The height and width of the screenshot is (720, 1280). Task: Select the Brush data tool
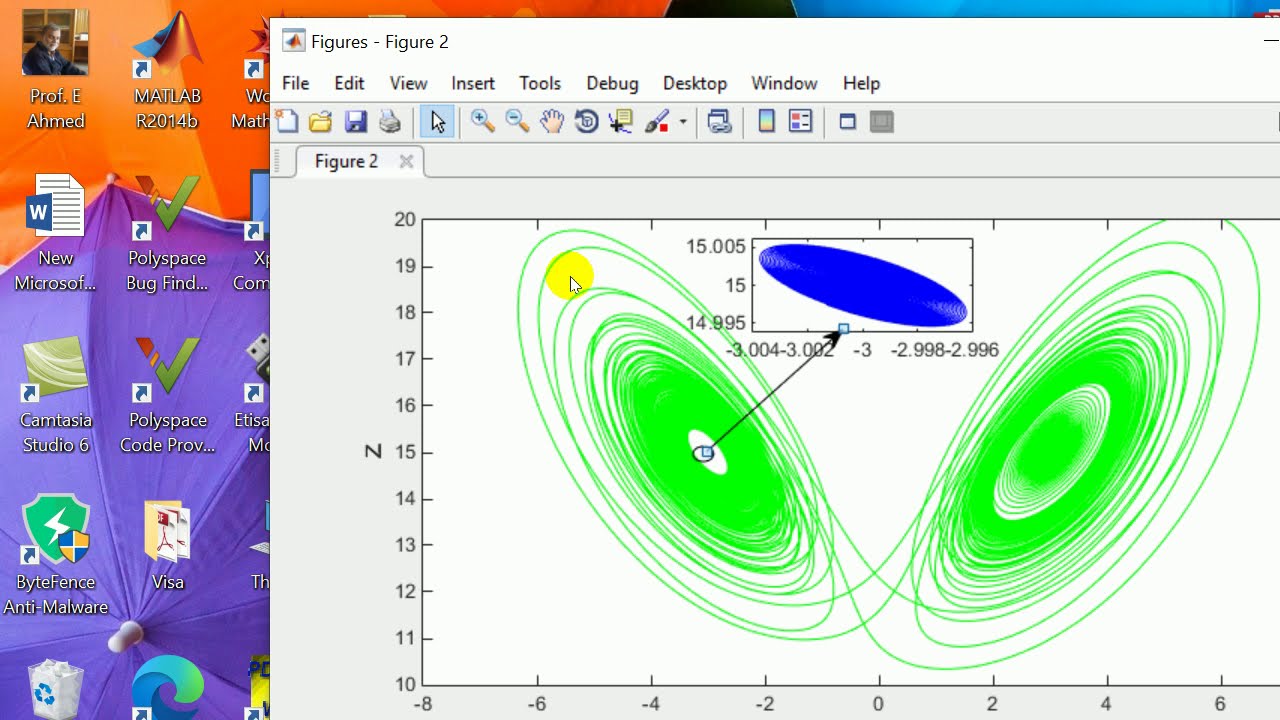tap(657, 122)
